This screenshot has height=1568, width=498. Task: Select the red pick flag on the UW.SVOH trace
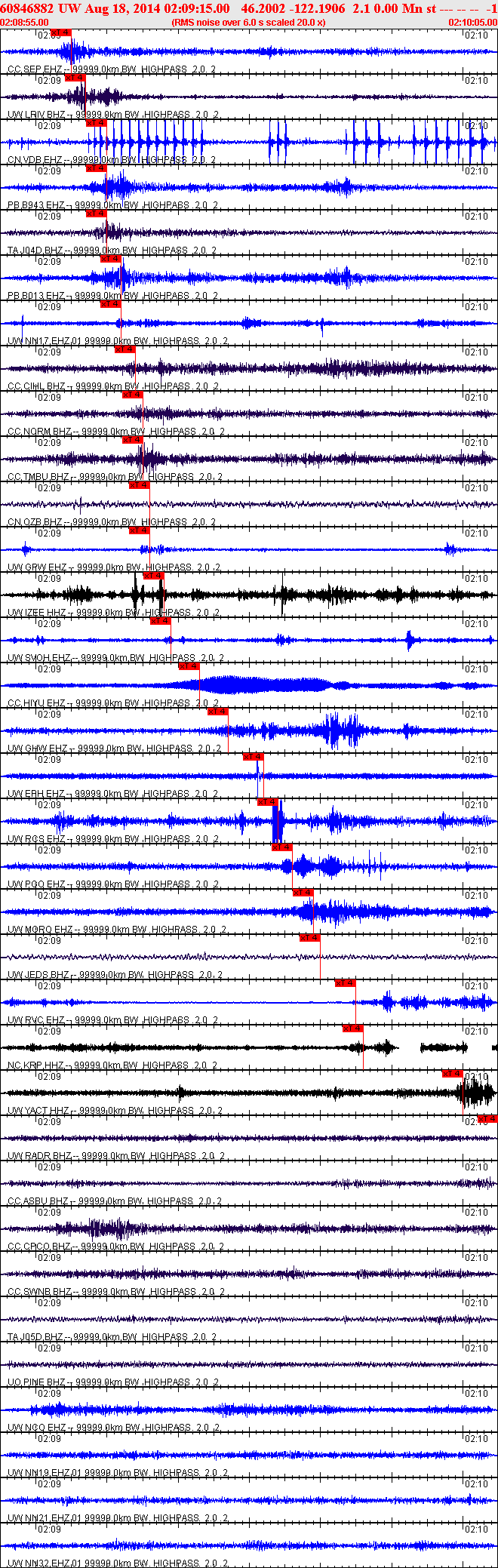click(160, 621)
